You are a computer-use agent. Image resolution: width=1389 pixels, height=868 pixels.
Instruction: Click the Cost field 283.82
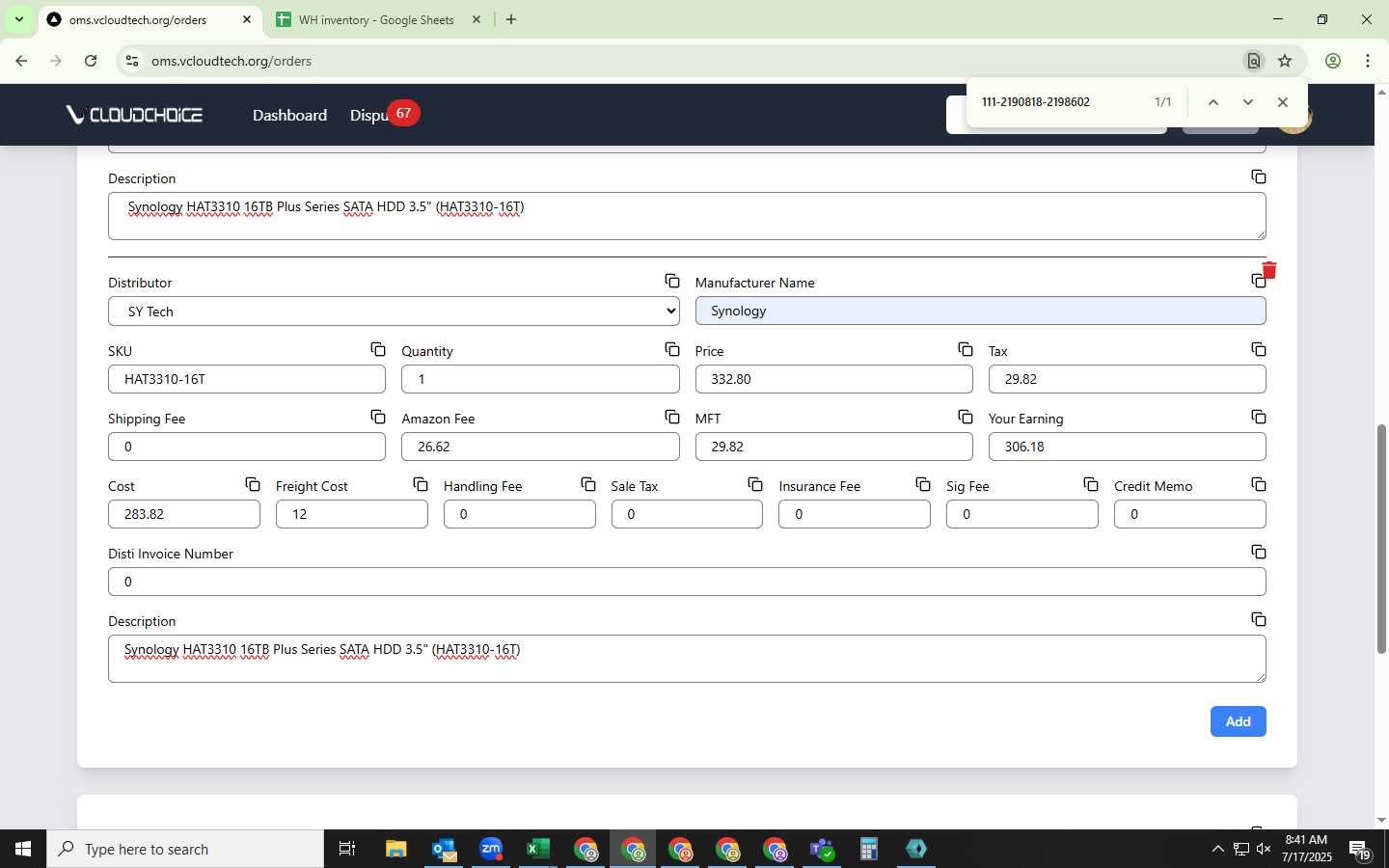(x=184, y=514)
